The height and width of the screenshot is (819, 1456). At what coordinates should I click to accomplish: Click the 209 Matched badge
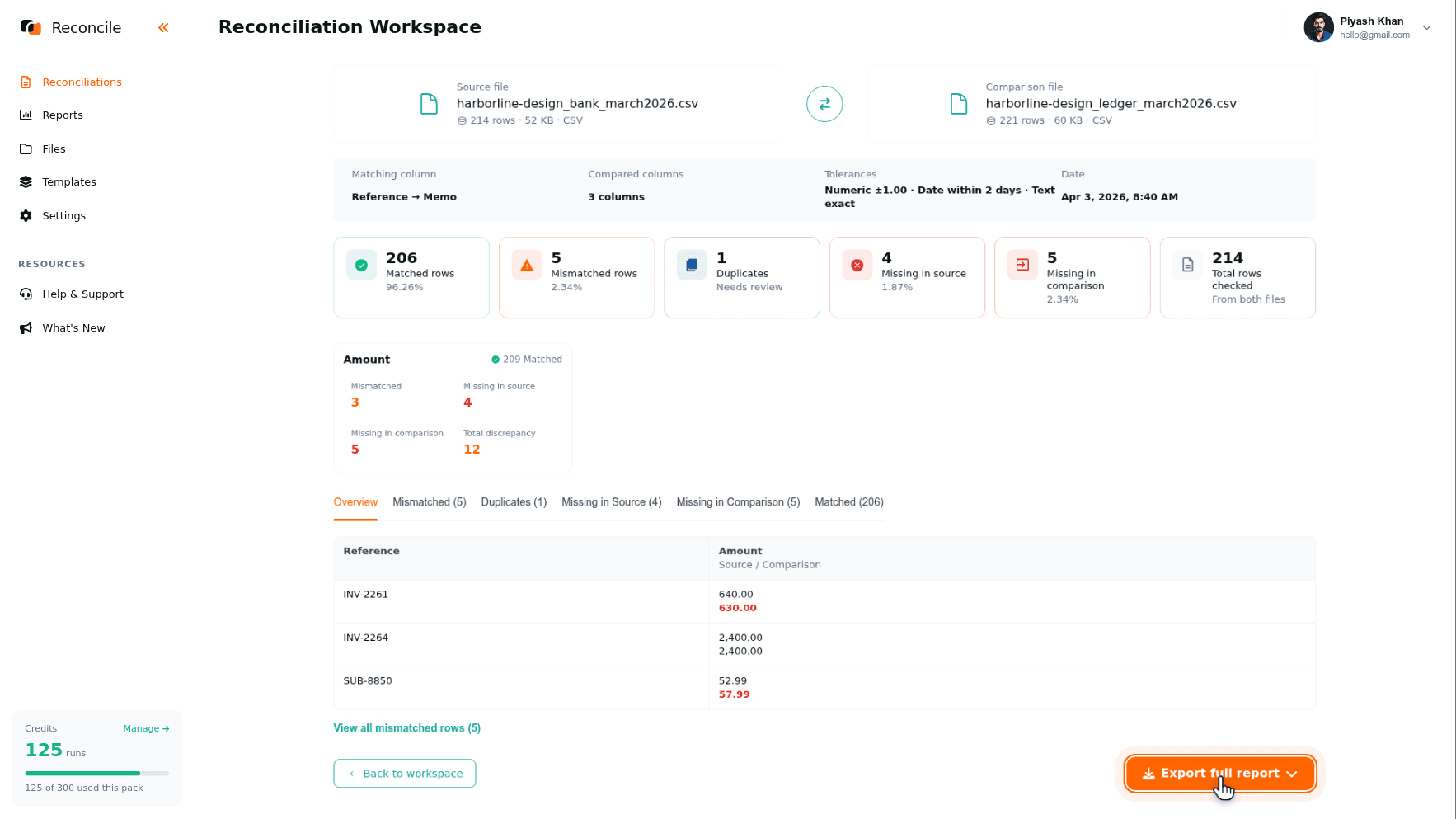pyautogui.click(x=527, y=360)
